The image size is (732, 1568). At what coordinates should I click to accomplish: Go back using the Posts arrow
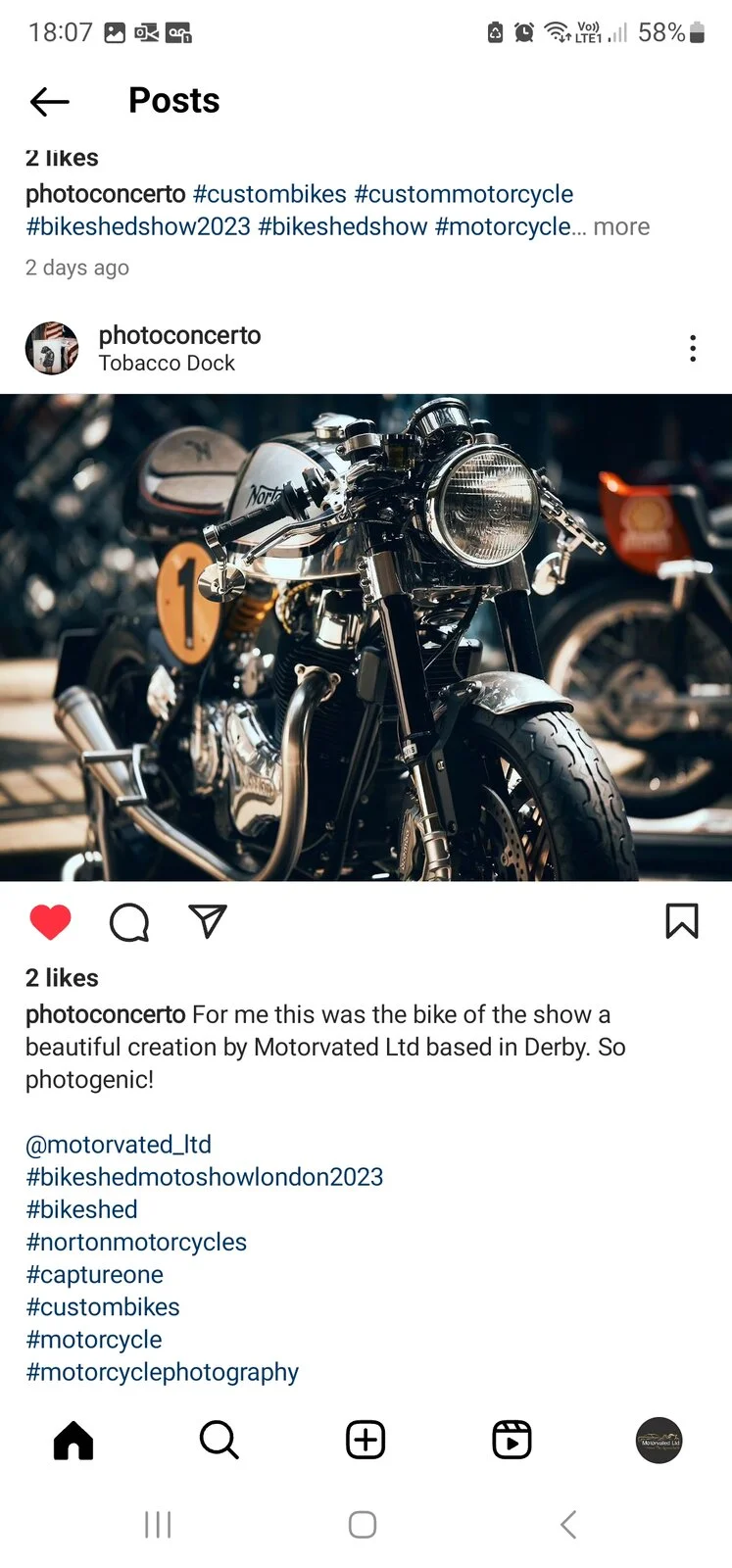[x=49, y=101]
